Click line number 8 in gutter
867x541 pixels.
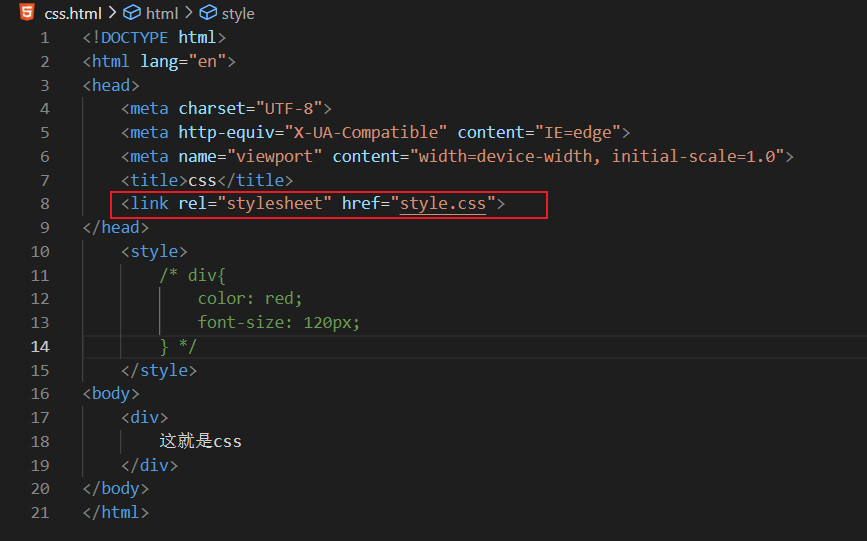45,204
